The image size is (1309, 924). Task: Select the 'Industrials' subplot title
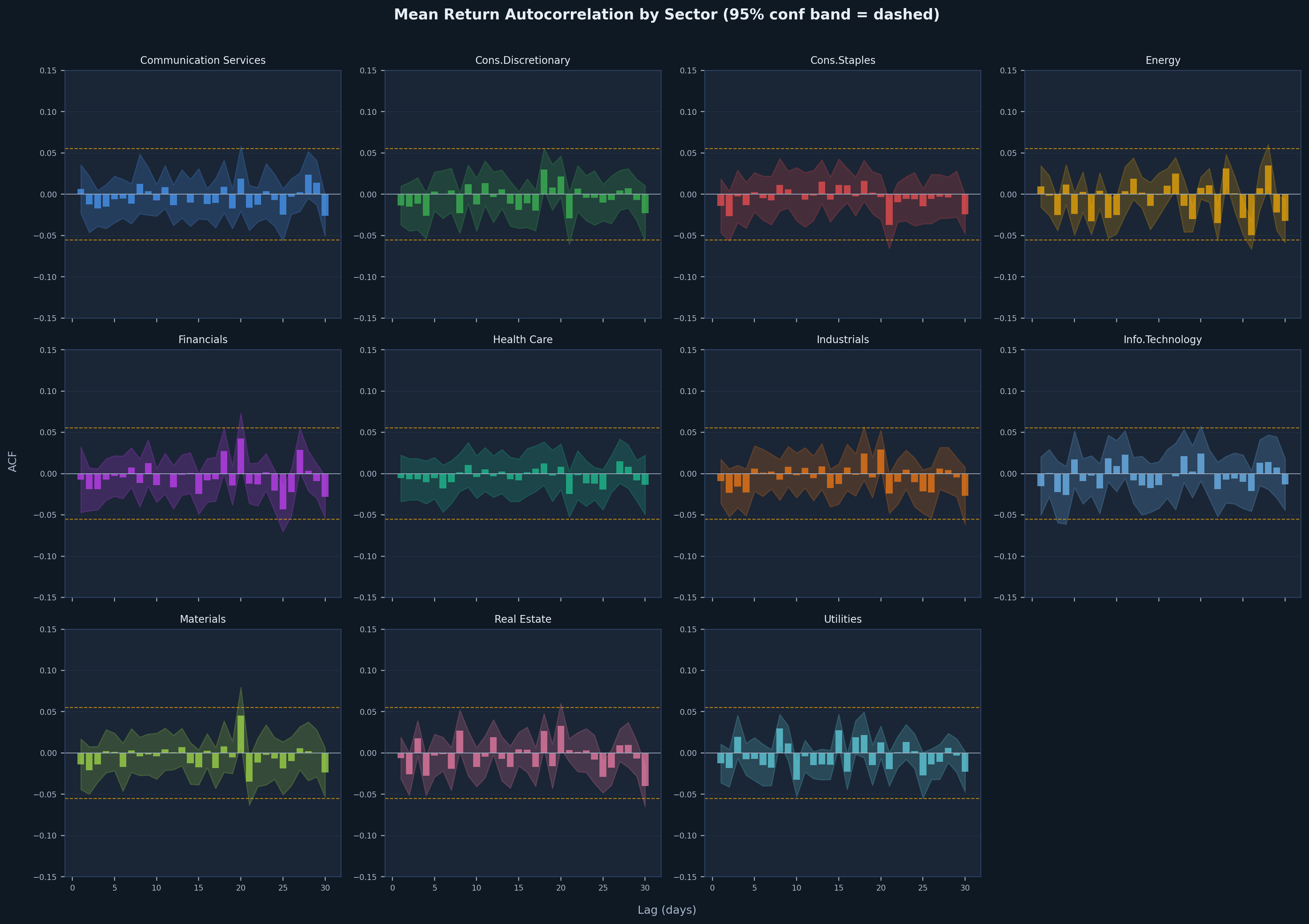[x=843, y=340]
